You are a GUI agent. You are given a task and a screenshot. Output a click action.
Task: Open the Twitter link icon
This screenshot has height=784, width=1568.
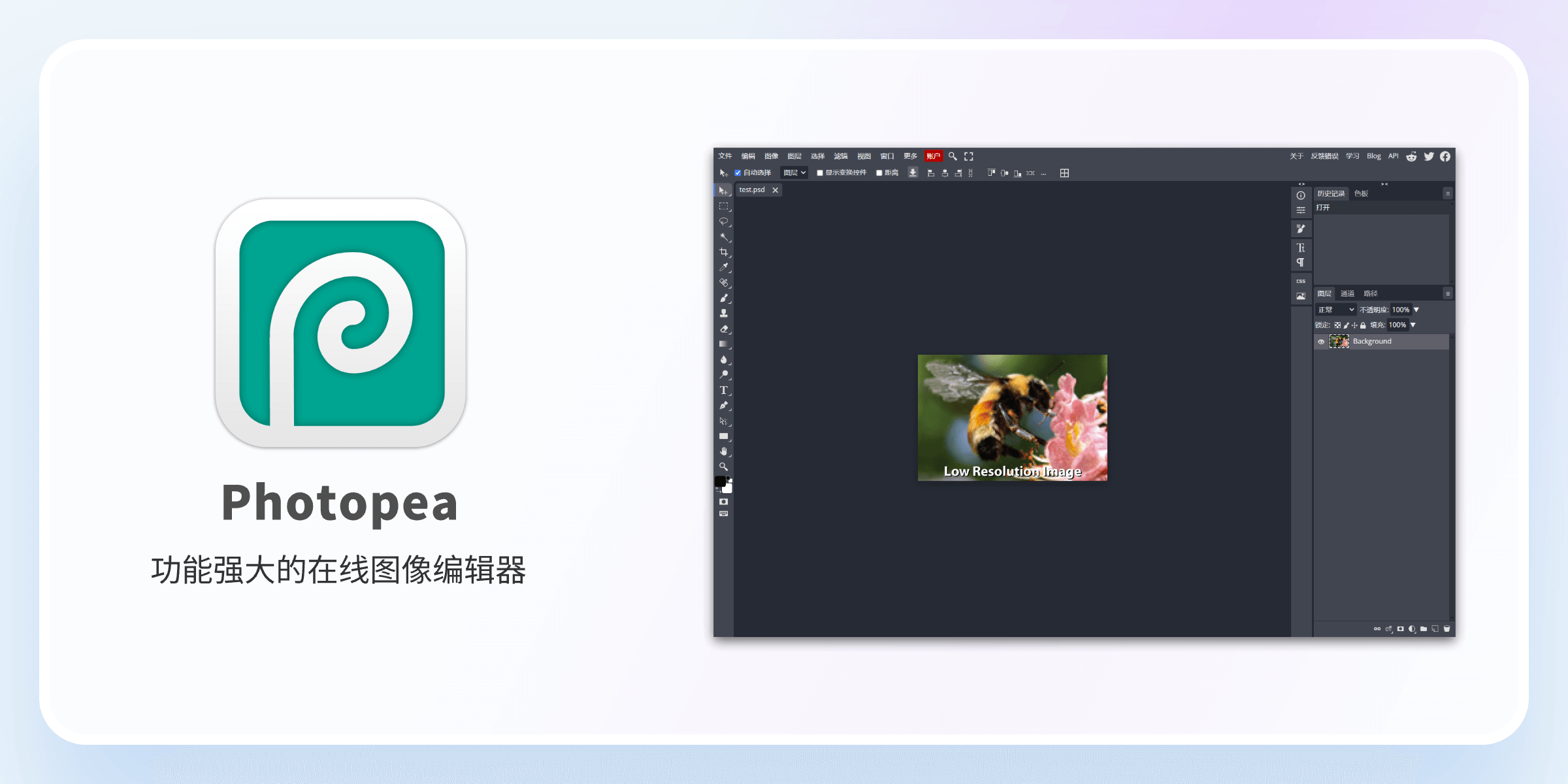[x=1429, y=156]
